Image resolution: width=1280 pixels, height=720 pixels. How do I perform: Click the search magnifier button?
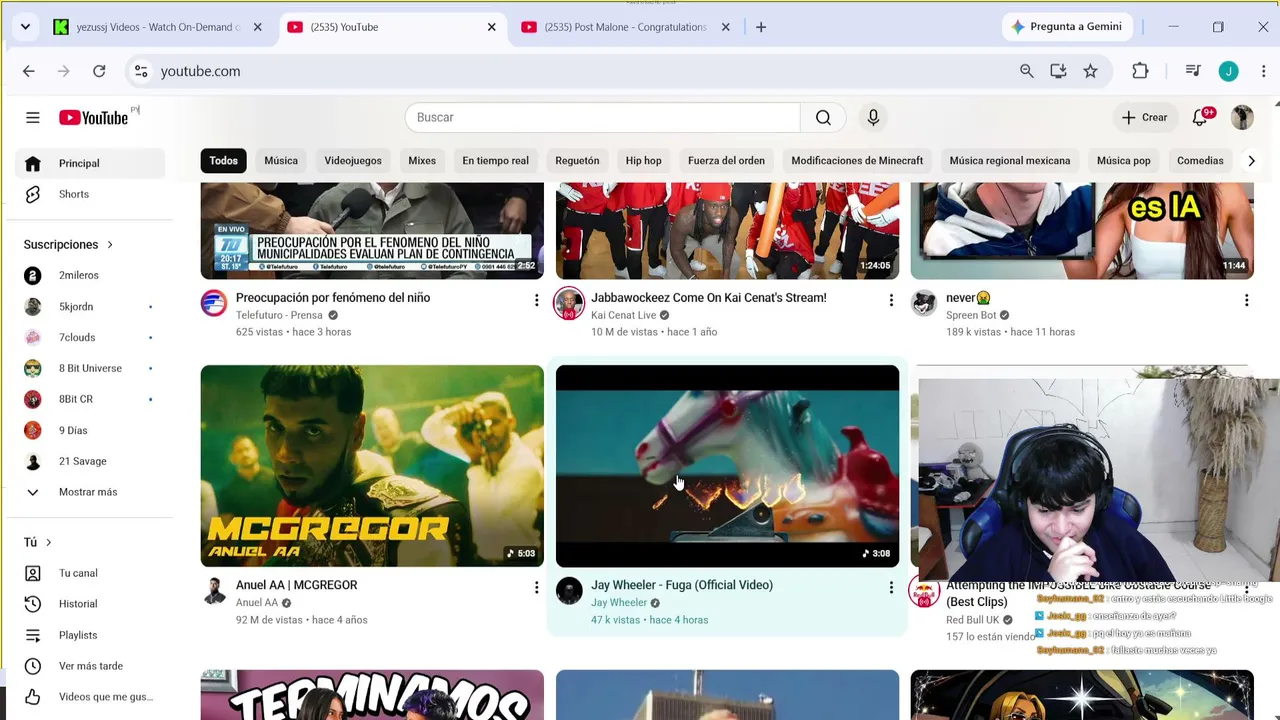(823, 118)
